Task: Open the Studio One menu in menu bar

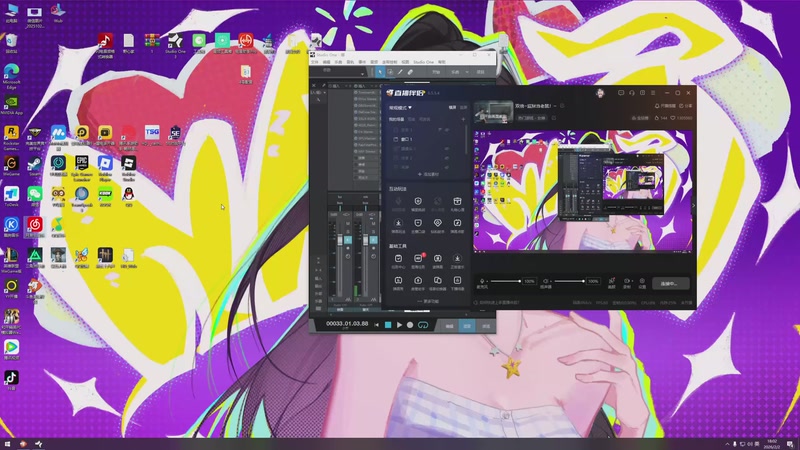Action: (423, 62)
